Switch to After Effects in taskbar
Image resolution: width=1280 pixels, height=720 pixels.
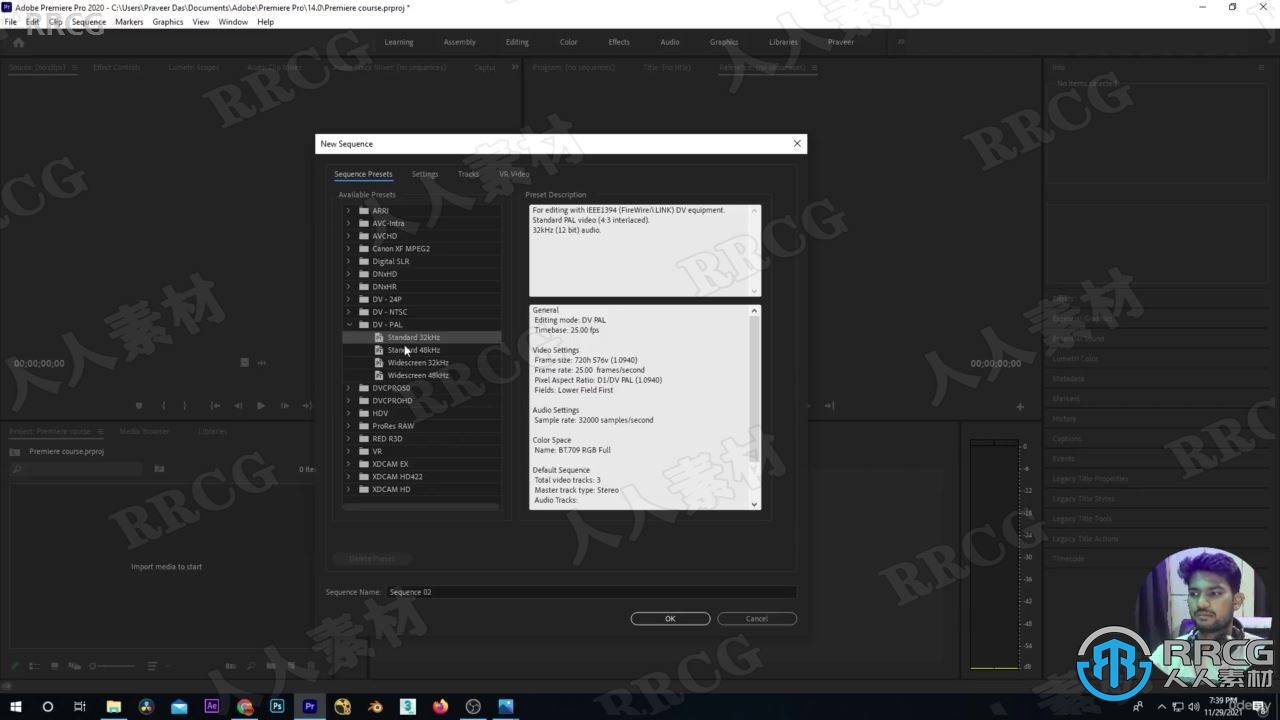click(x=212, y=706)
